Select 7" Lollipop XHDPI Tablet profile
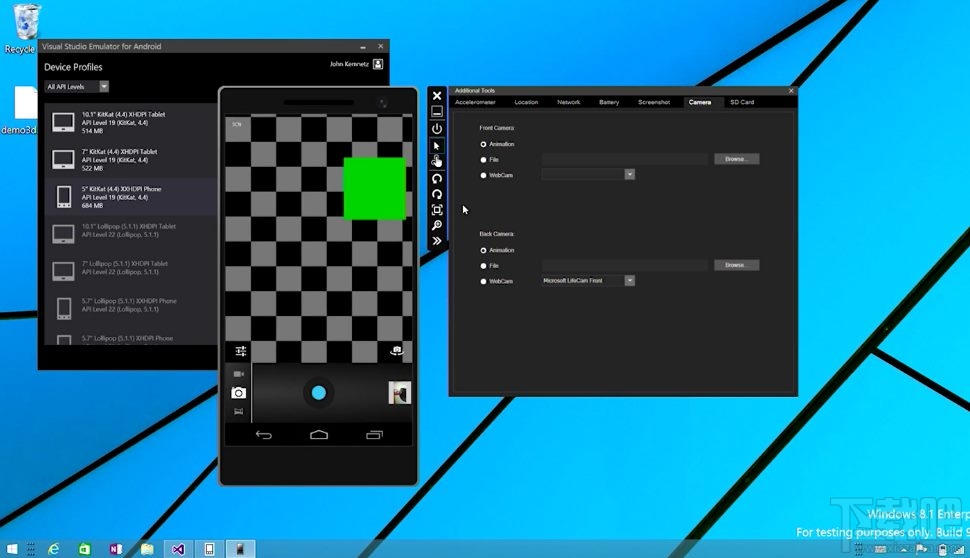 [x=131, y=271]
